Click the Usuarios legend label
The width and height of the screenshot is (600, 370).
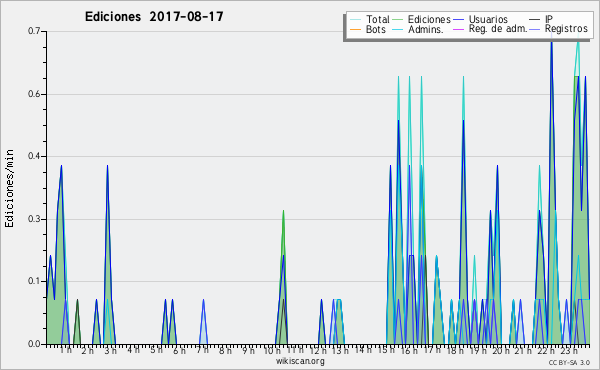click(488, 19)
